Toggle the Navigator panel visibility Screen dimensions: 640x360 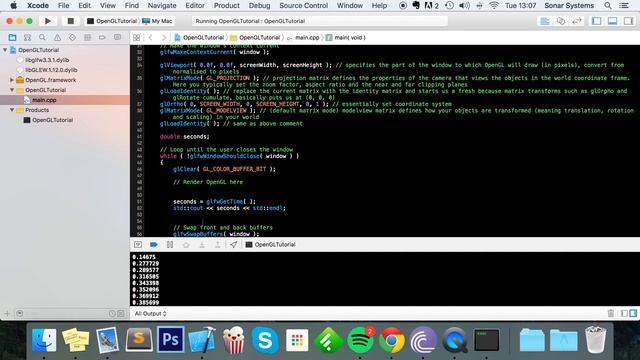(596, 21)
